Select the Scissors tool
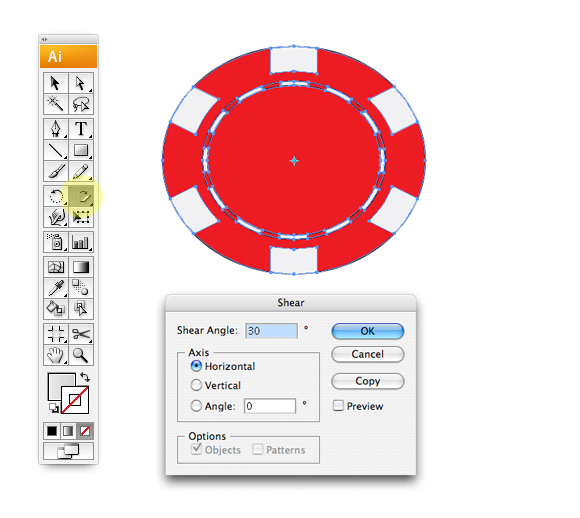 [81, 334]
